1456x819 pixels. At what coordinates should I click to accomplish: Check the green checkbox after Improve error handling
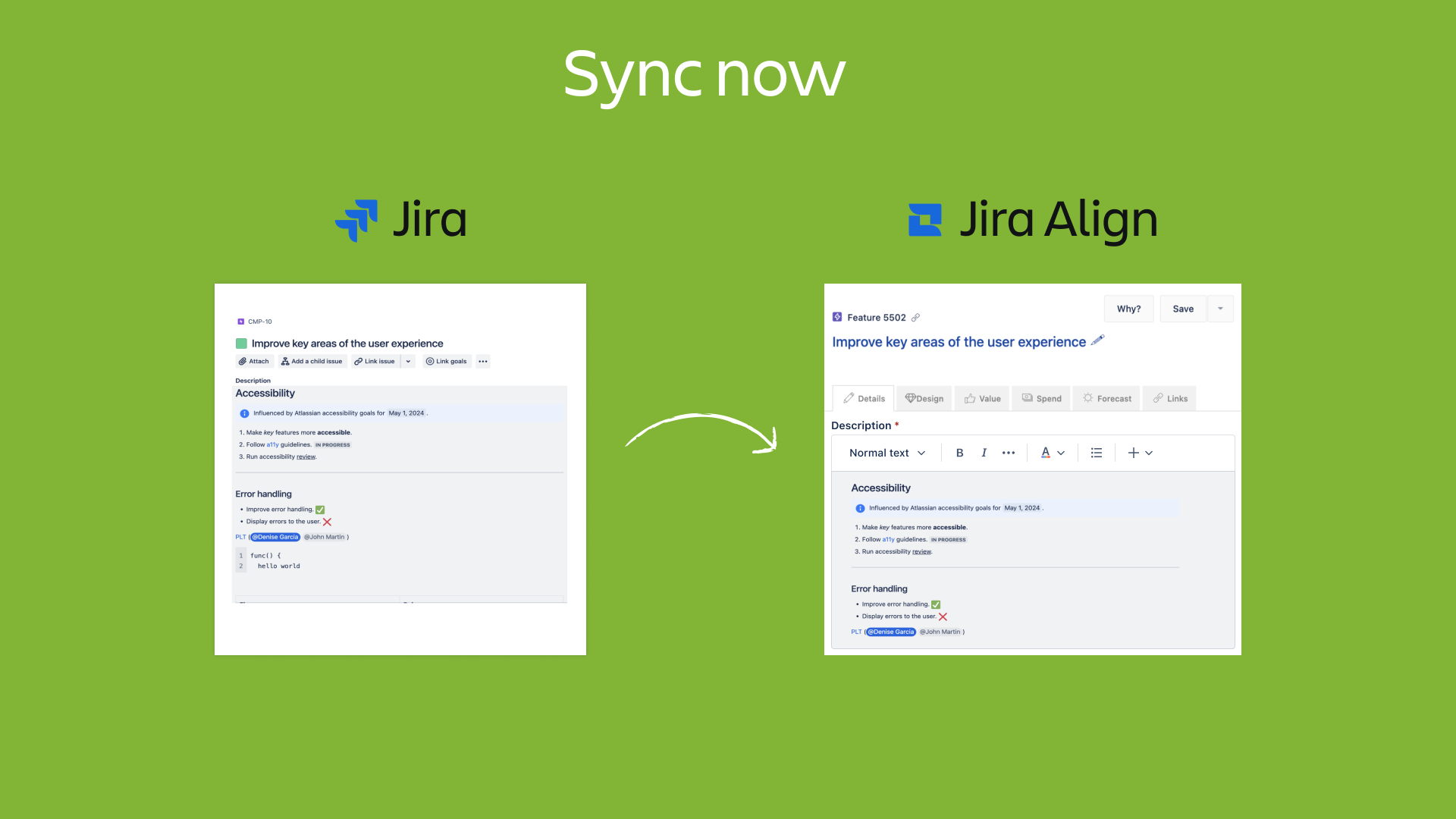pyautogui.click(x=320, y=510)
